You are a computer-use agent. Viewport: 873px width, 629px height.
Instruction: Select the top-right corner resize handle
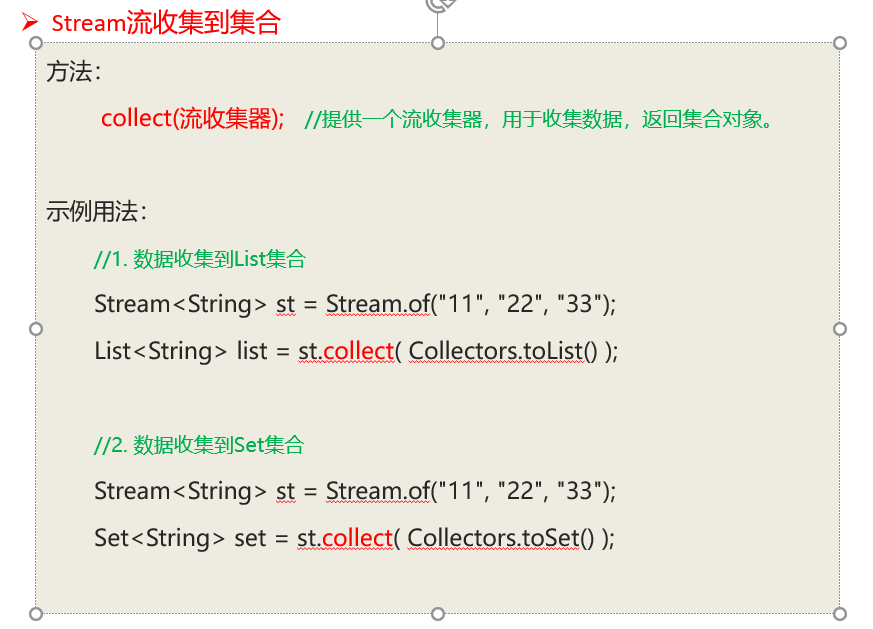pyautogui.click(x=840, y=43)
